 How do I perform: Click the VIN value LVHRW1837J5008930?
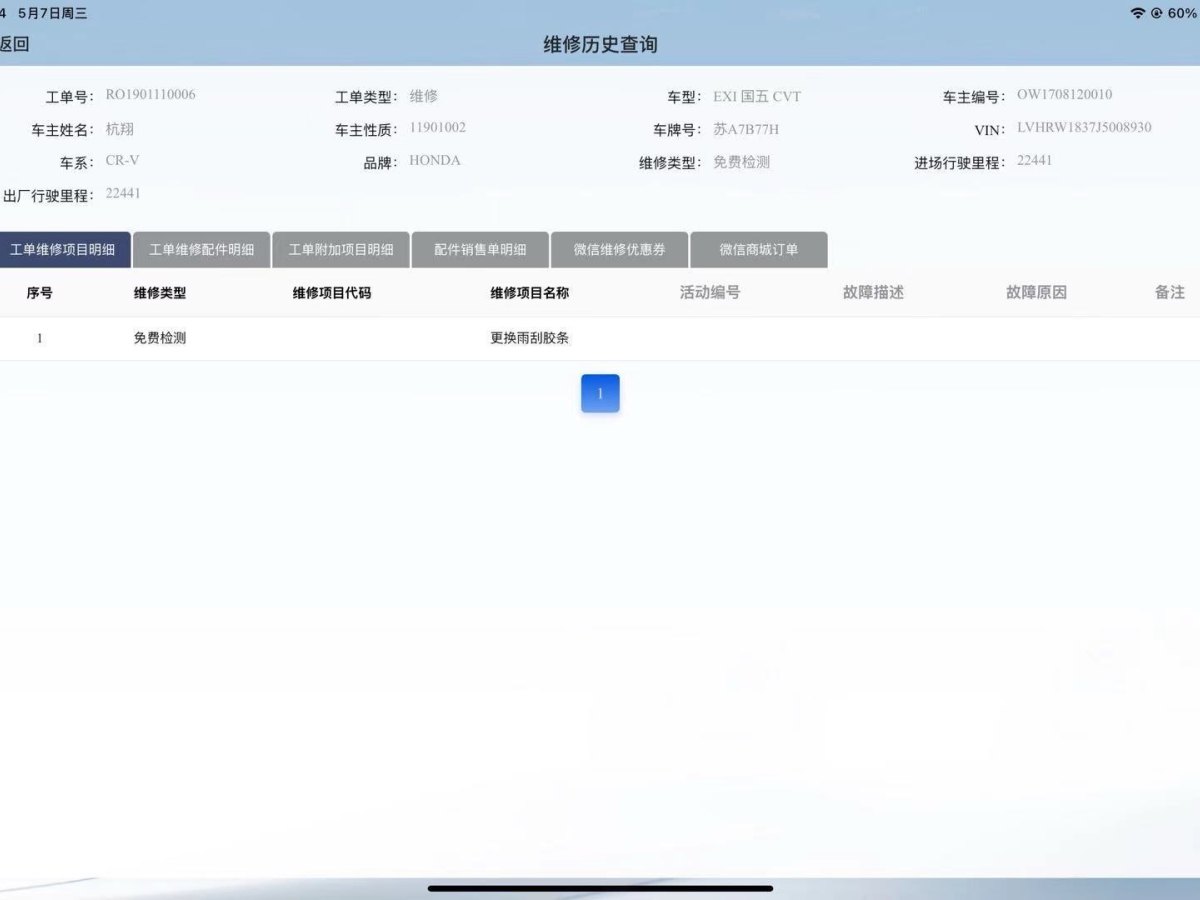1084,128
